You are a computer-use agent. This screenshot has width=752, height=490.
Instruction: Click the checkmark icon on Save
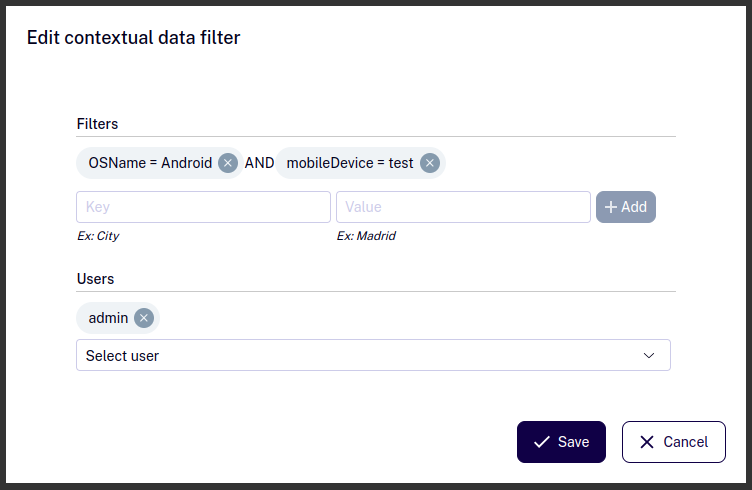point(542,442)
